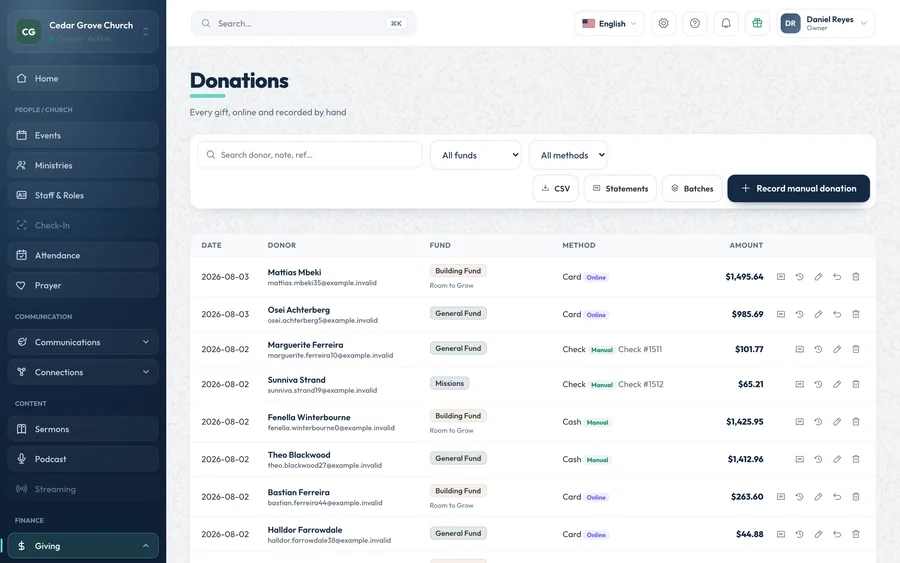Click Check #1511 reference text
The width and height of the screenshot is (900, 563).
tap(640, 349)
